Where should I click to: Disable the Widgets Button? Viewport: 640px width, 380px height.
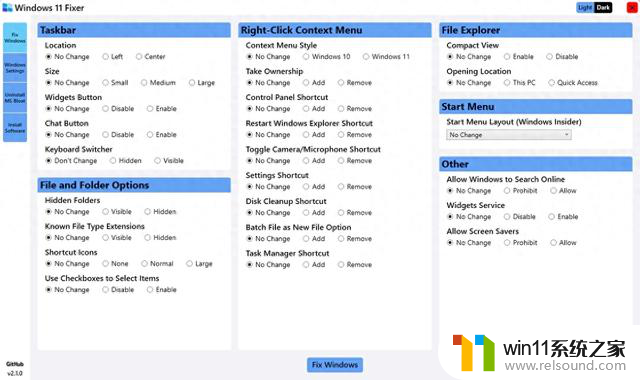tap(118, 109)
